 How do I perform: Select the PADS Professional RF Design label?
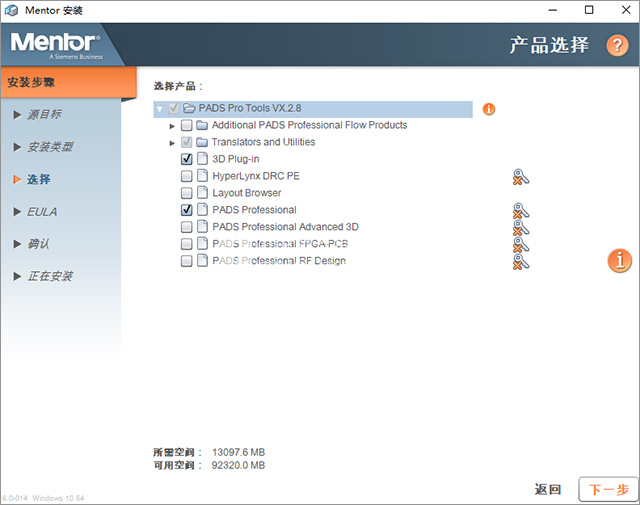pyautogui.click(x=279, y=260)
